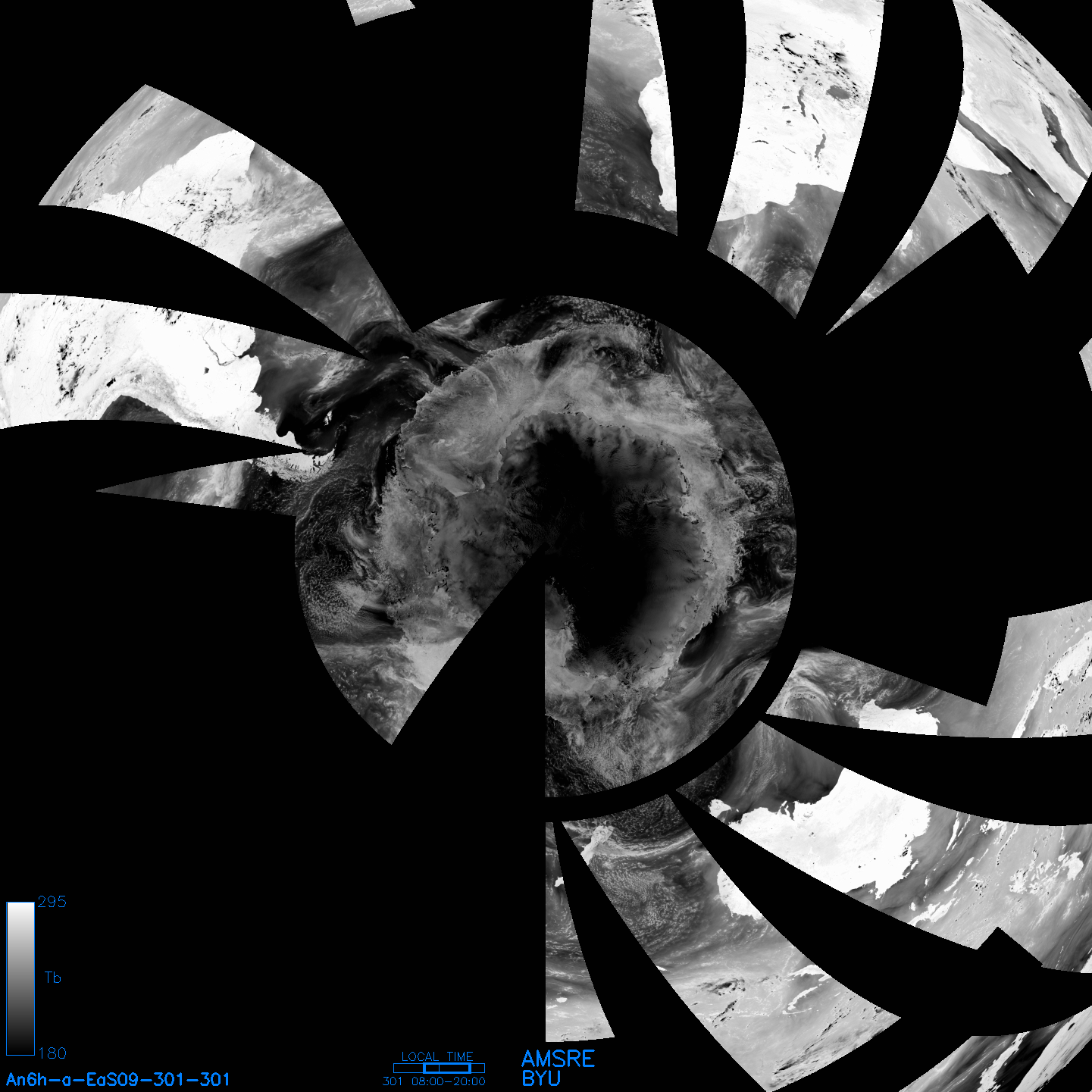Click the grayscale Tb color scale bar
1092x1092 pixels.
coord(20,978)
